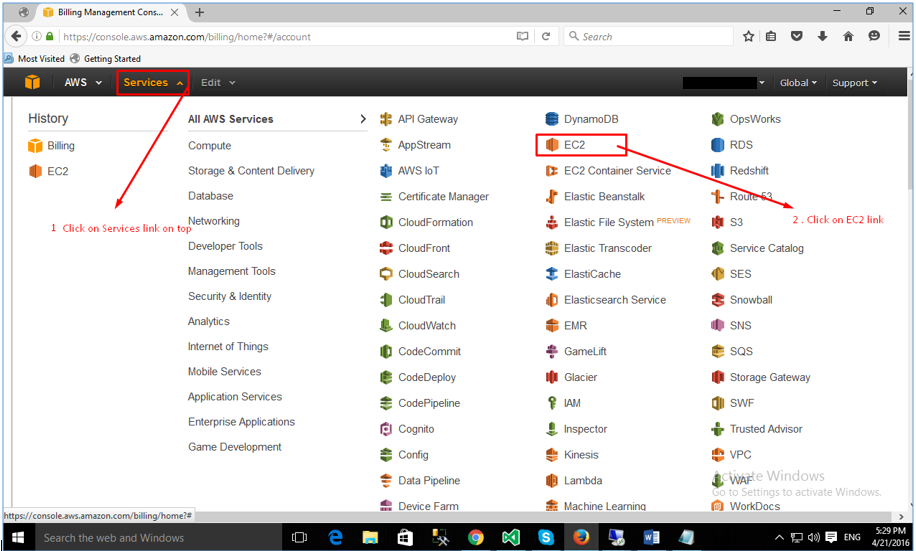Click the RDS service icon

pos(718,145)
